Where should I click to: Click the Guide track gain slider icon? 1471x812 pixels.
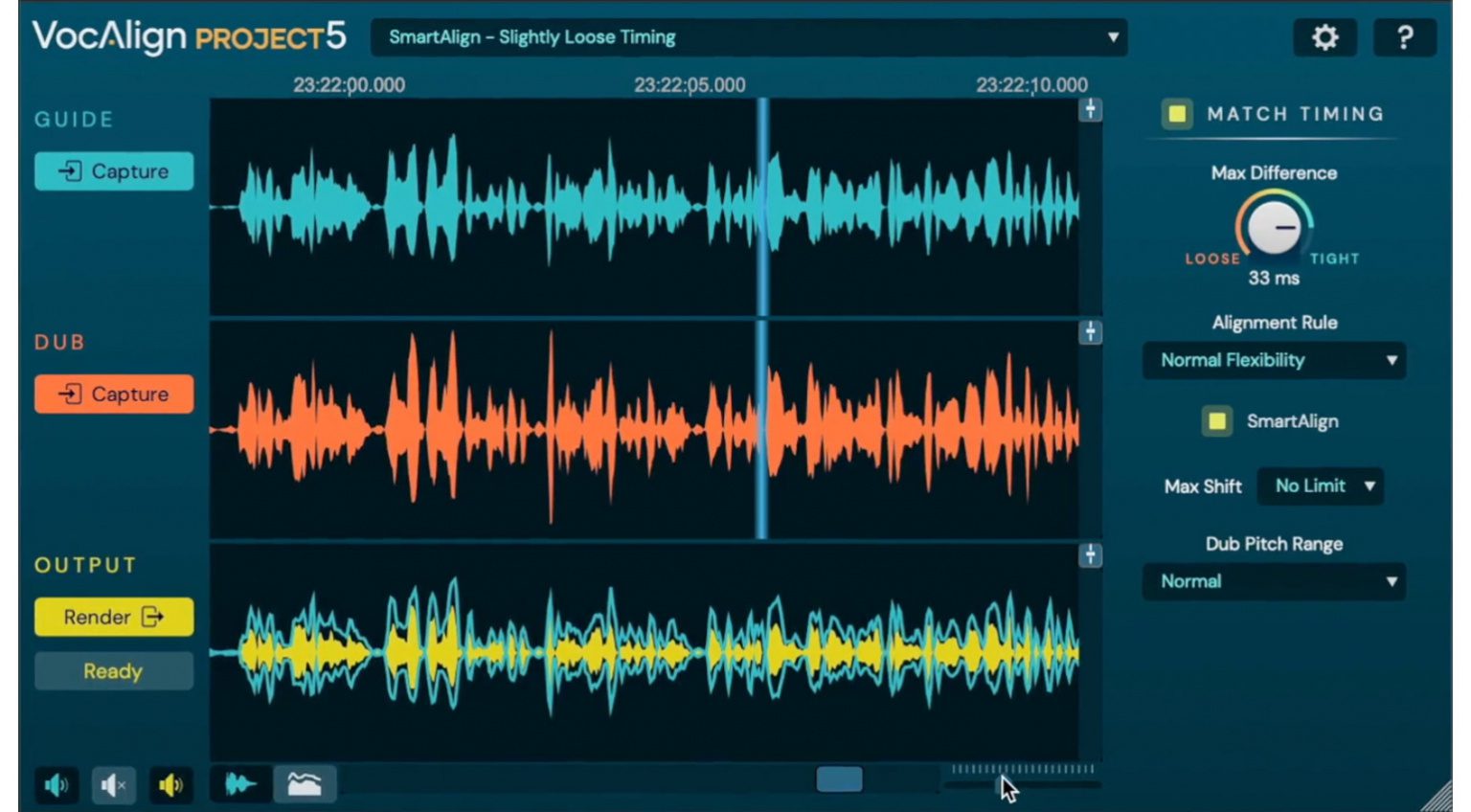click(x=1090, y=108)
